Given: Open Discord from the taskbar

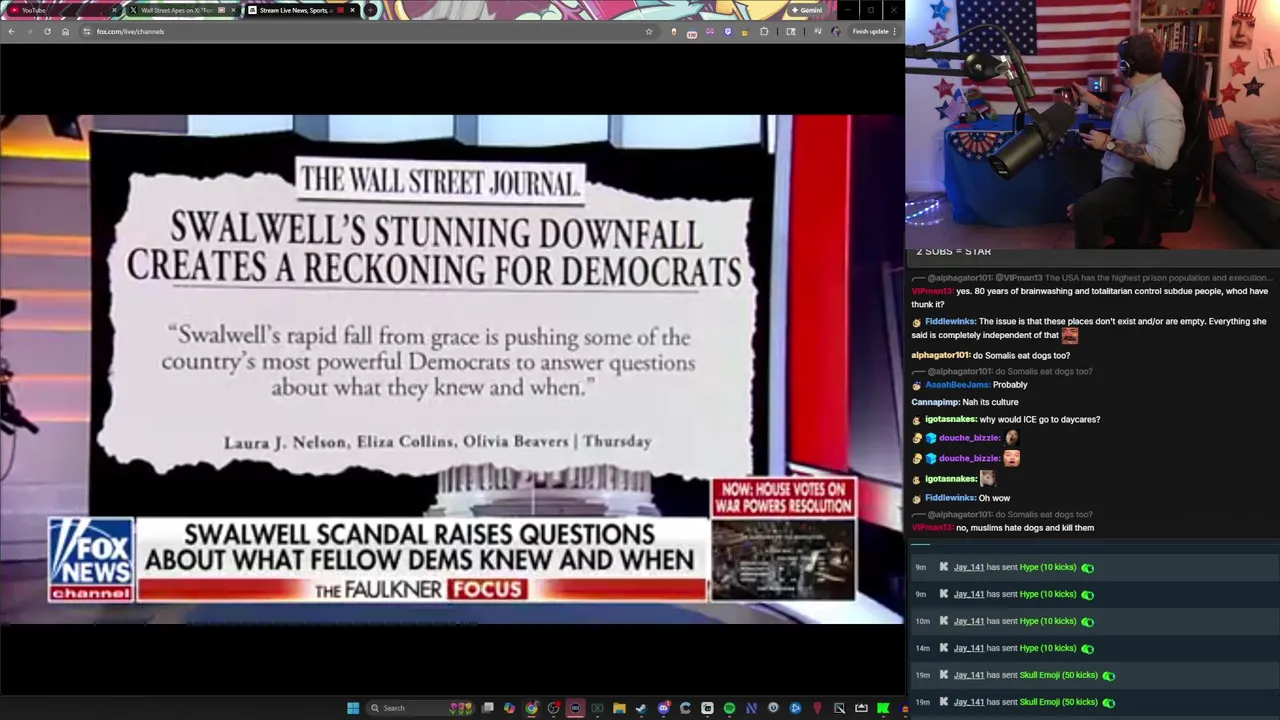Looking at the screenshot, I should point(663,708).
